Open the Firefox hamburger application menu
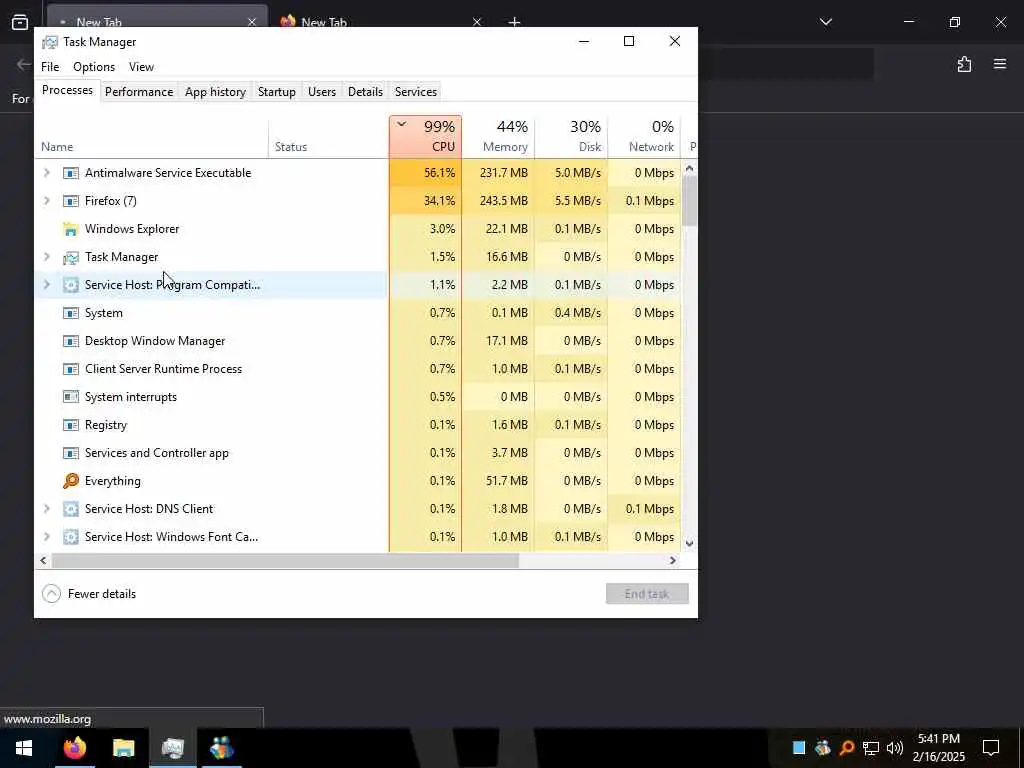The width and height of the screenshot is (1024, 768). (x=1000, y=64)
